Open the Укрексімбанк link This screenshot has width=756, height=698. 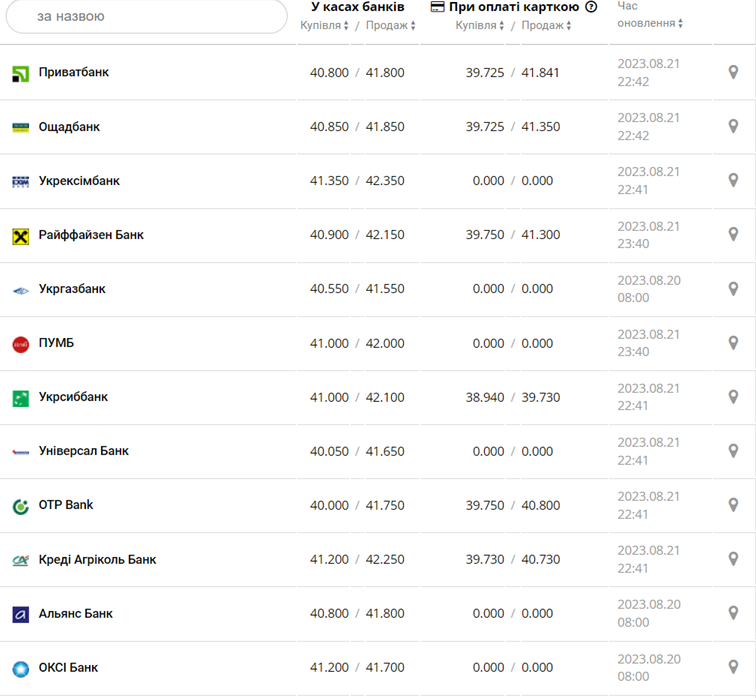click(79, 181)
